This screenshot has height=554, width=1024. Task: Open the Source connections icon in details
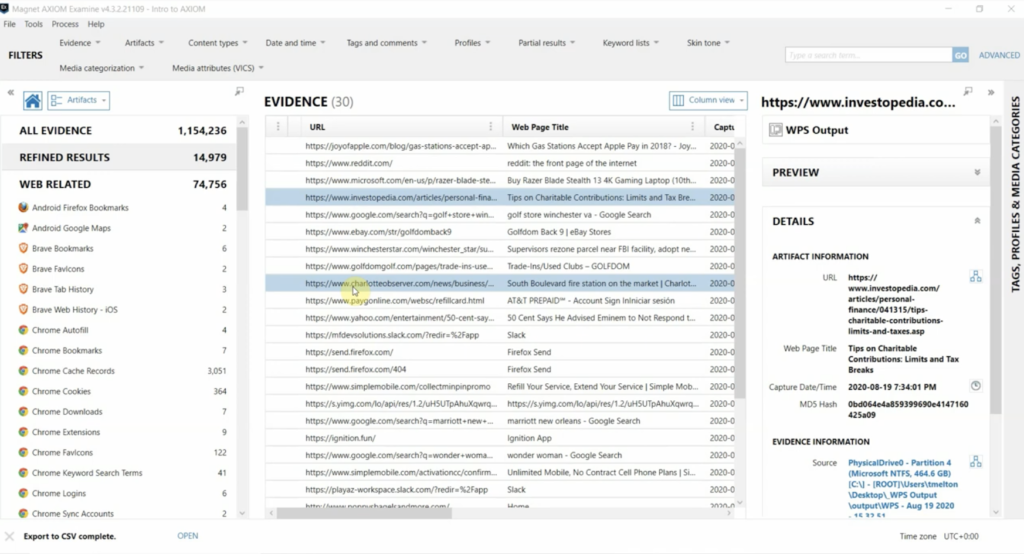click(976, 461)
